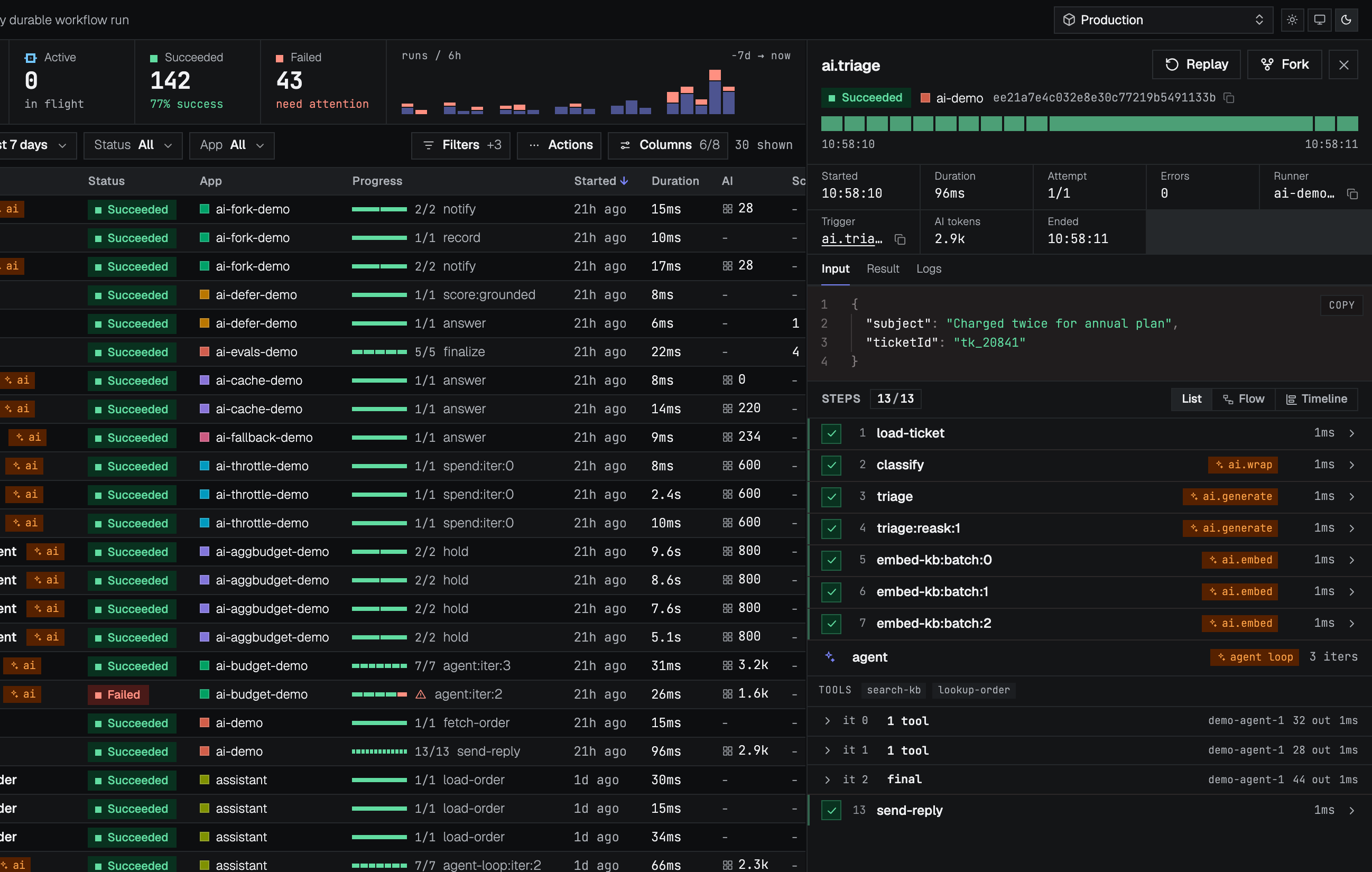
Task: Select the lookup-order tool chip
Action: pyautogui.click(x=974, y=690)
